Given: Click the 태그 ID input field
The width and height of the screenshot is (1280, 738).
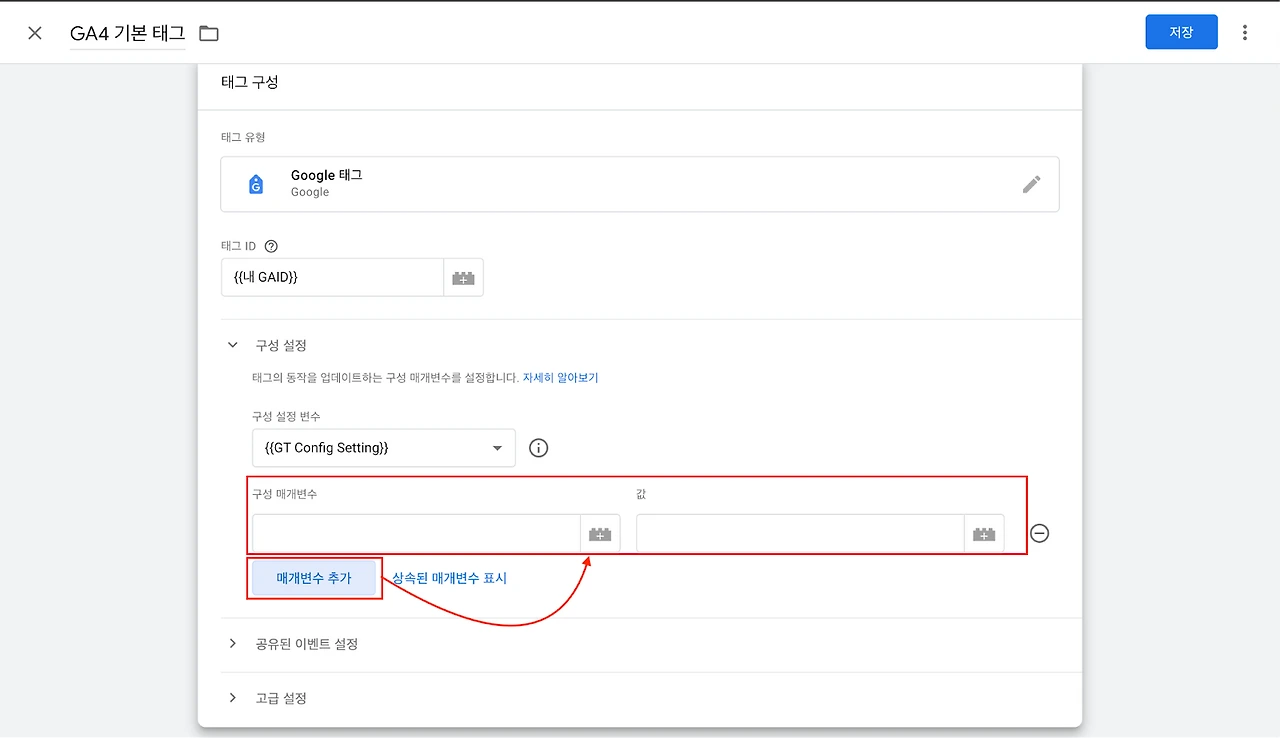Looking at the screenshot, I should [x=332, y=278].
